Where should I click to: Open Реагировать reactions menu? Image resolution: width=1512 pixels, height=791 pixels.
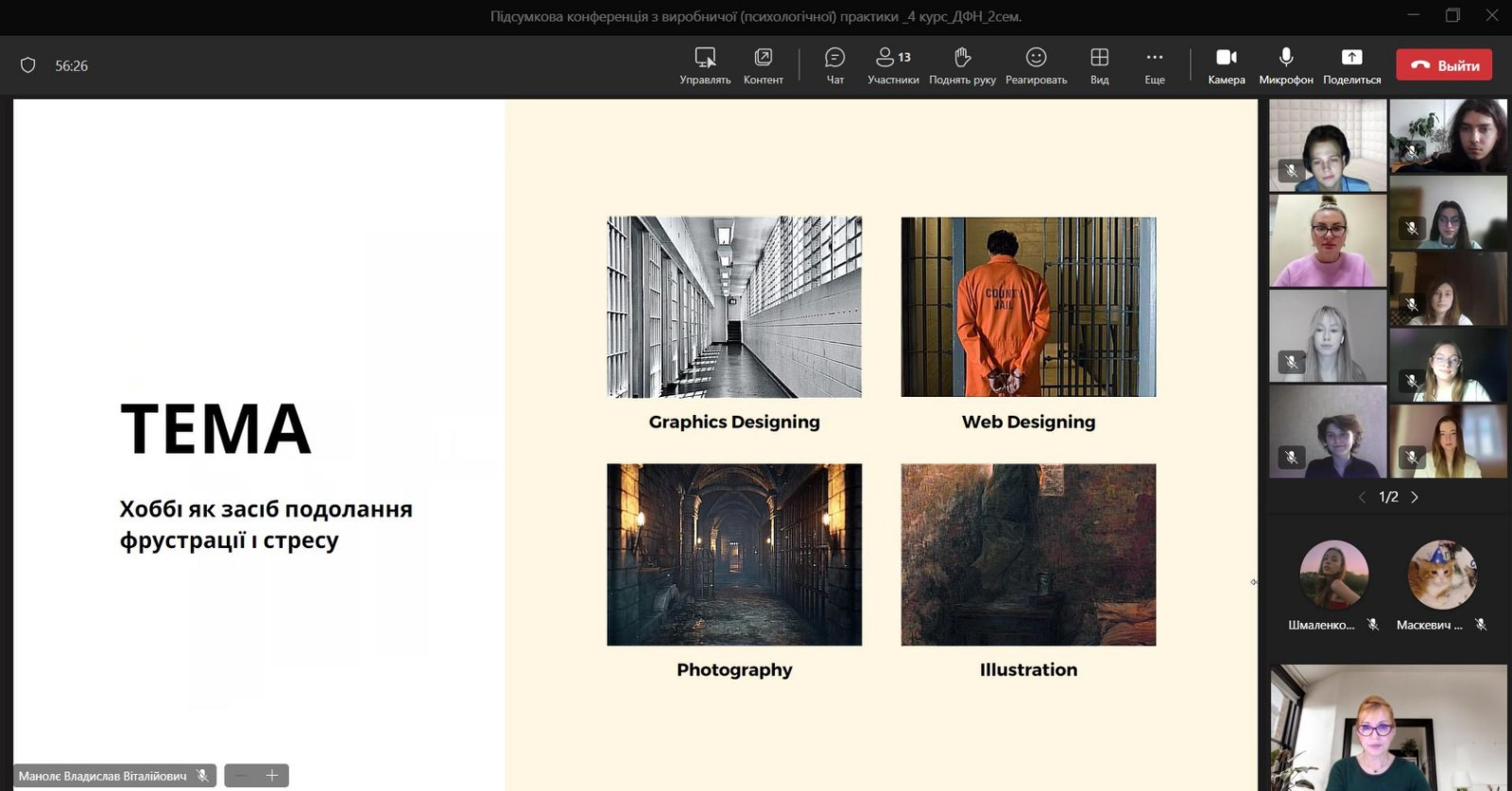click(1036, 65)
